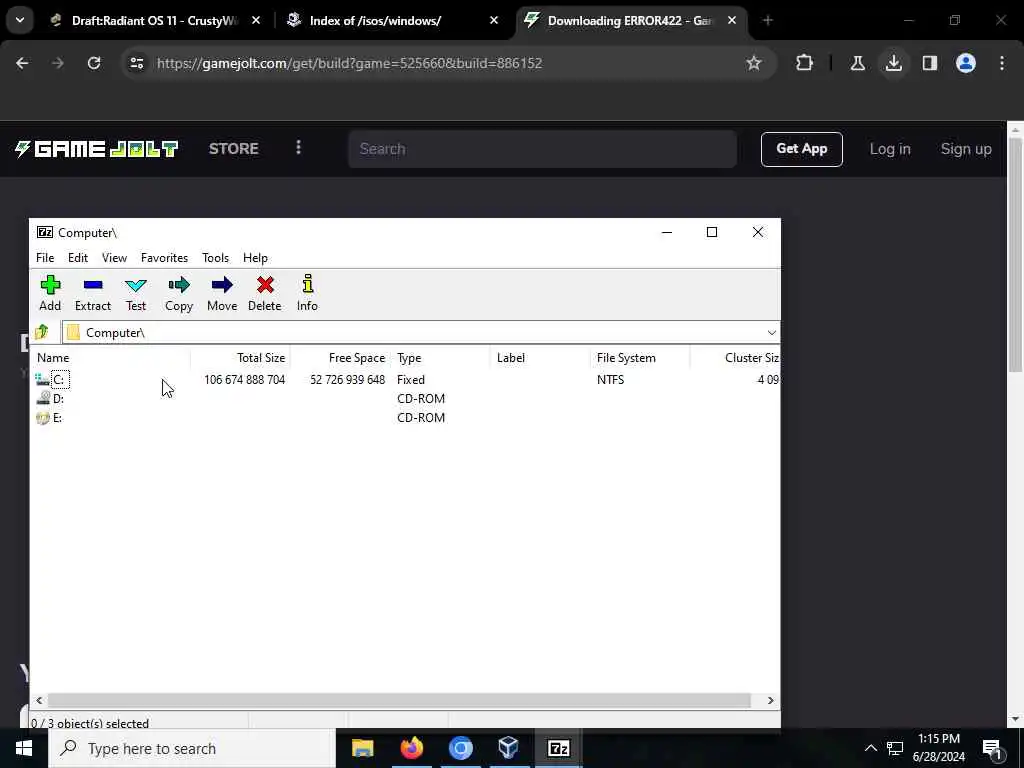Viewport: 1024px width, 768px height.
Task: Open the Tools menu in 7-Zip
Action: 216,258
